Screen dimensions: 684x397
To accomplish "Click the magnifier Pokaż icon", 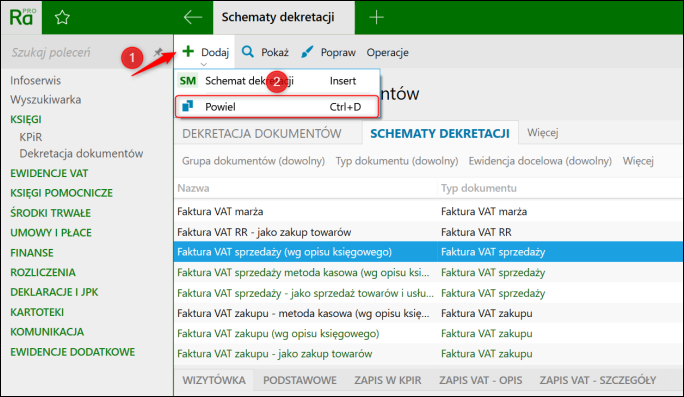I will [248, 52].
